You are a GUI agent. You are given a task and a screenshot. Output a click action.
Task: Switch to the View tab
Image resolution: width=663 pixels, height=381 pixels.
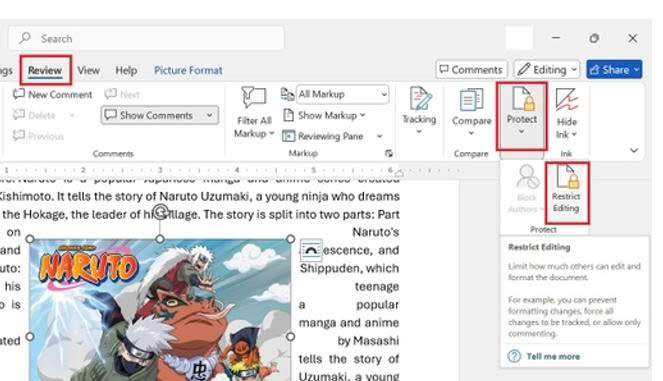point(88,70)
